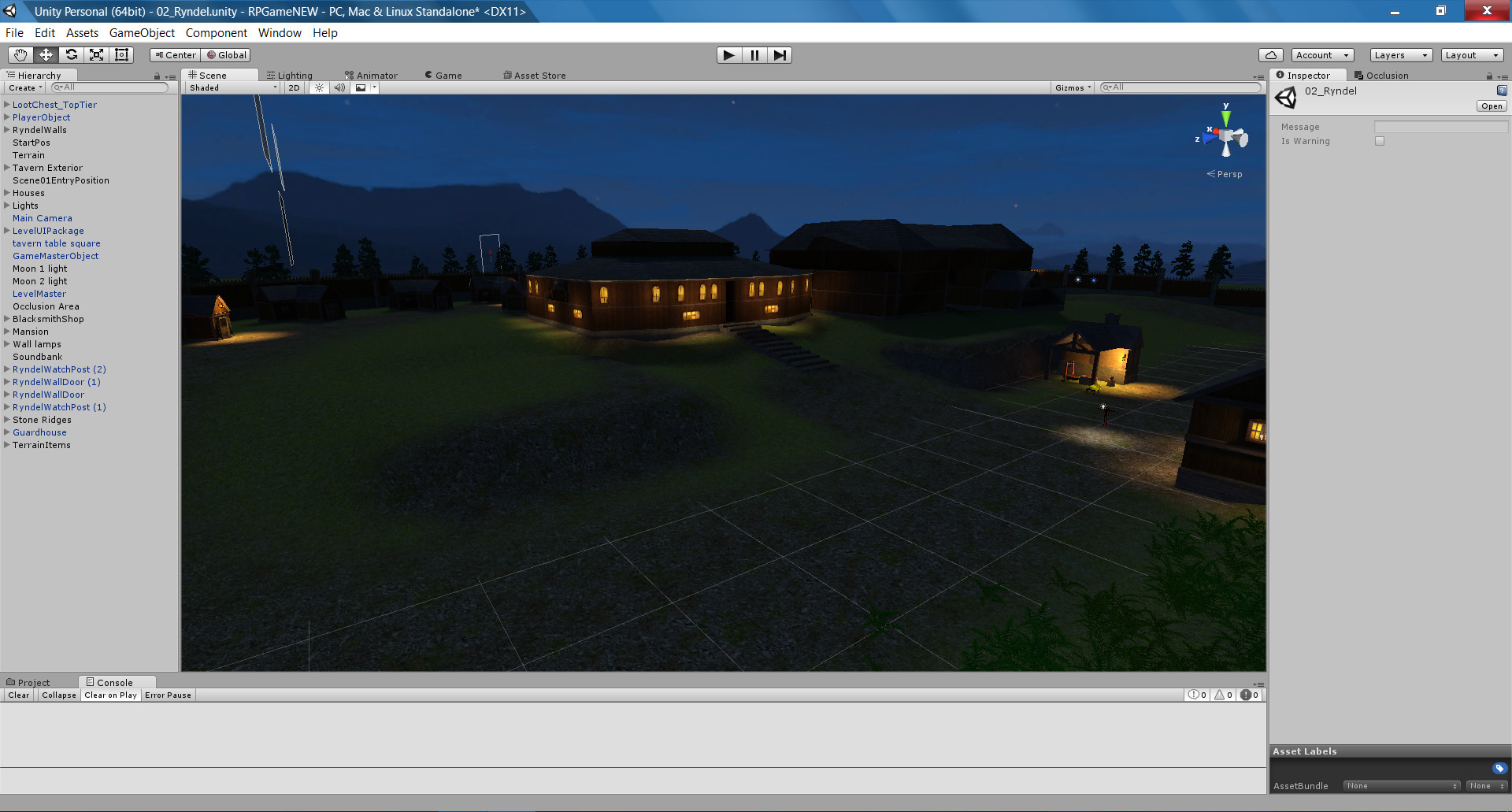Toggle scene lighting sun icon
This screenshot has height=812, width=1512.
pyautogui.click(x=319, y=88)
